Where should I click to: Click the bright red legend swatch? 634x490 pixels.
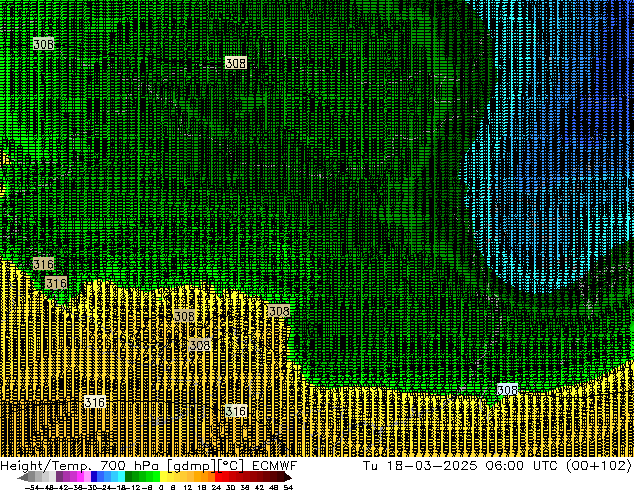tap(218, 477)
